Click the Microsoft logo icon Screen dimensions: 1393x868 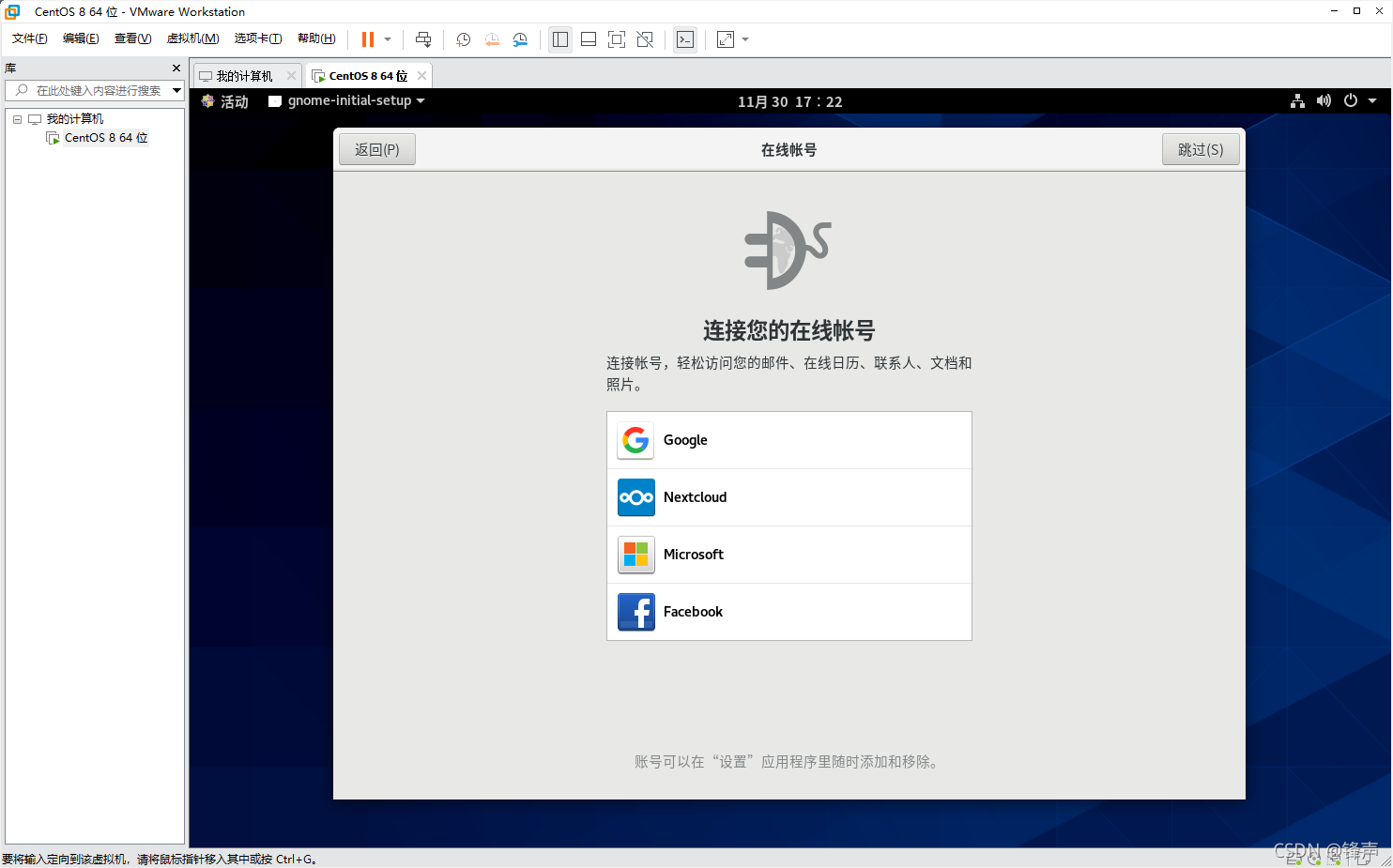(635, 555)
